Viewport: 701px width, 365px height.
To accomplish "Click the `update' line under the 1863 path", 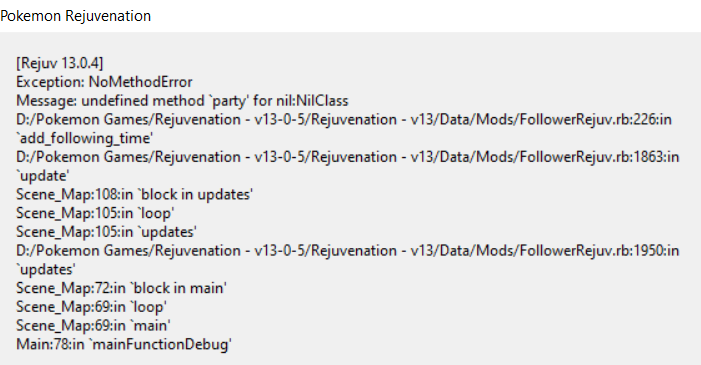I will pos(42,176).
